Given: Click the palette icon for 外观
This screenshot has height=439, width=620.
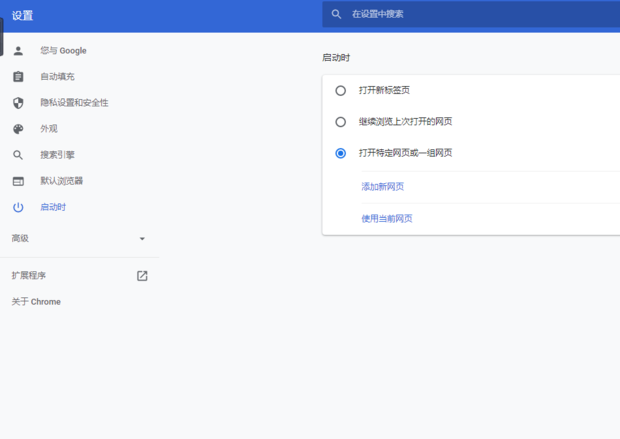Looking at the screenshot, I should pos(18,129).
